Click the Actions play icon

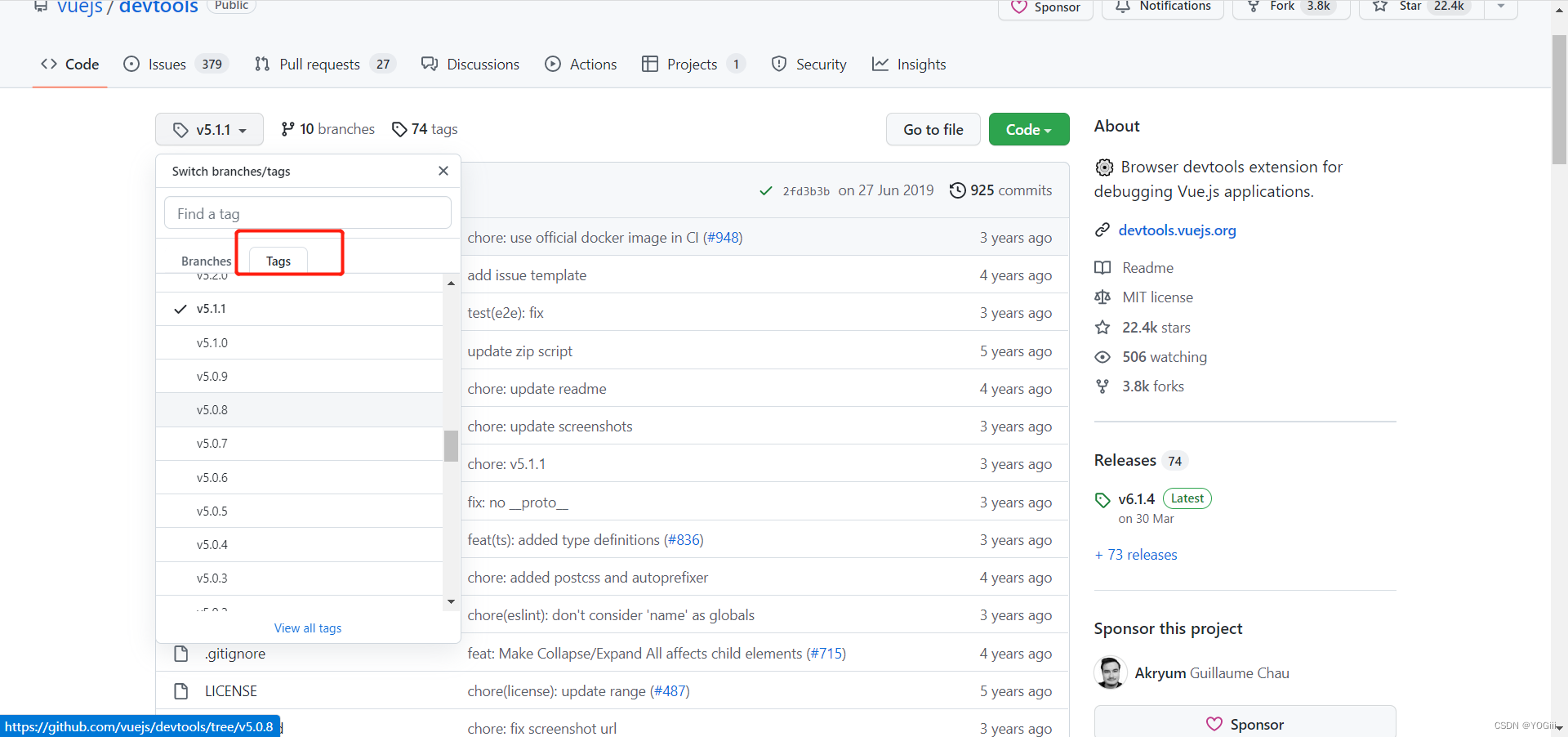pos(553,64)
